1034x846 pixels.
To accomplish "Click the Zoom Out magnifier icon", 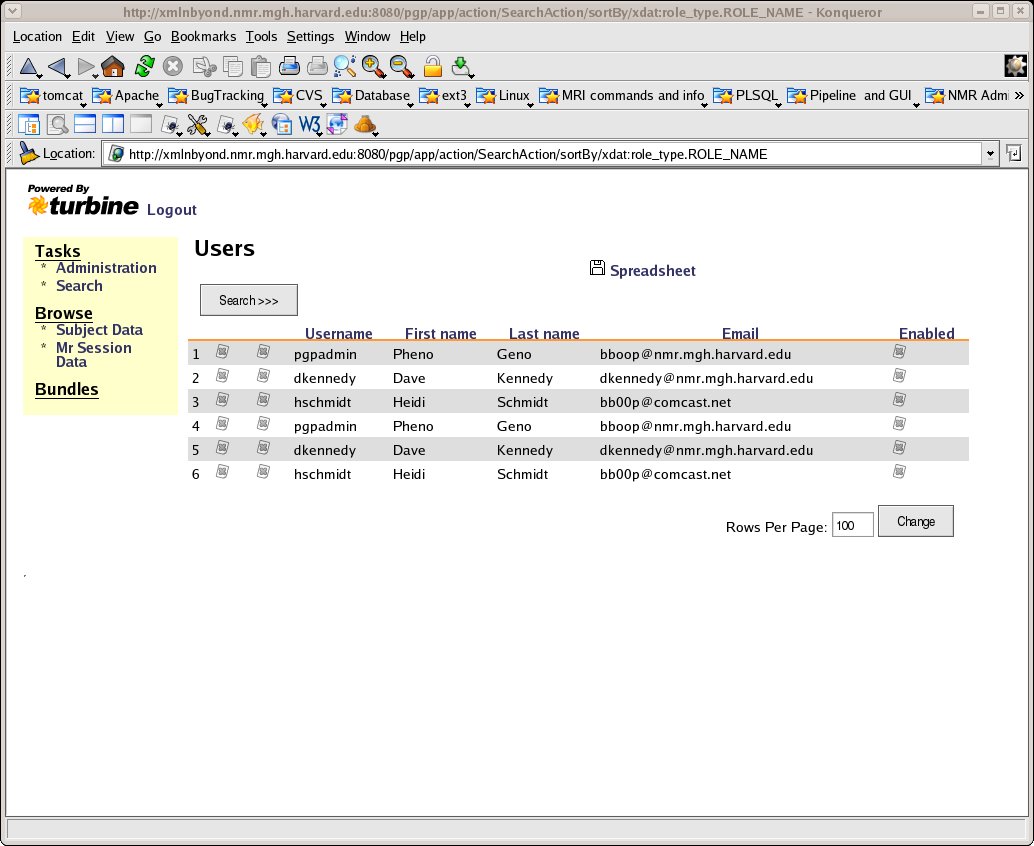I will (x=402, y=67).
